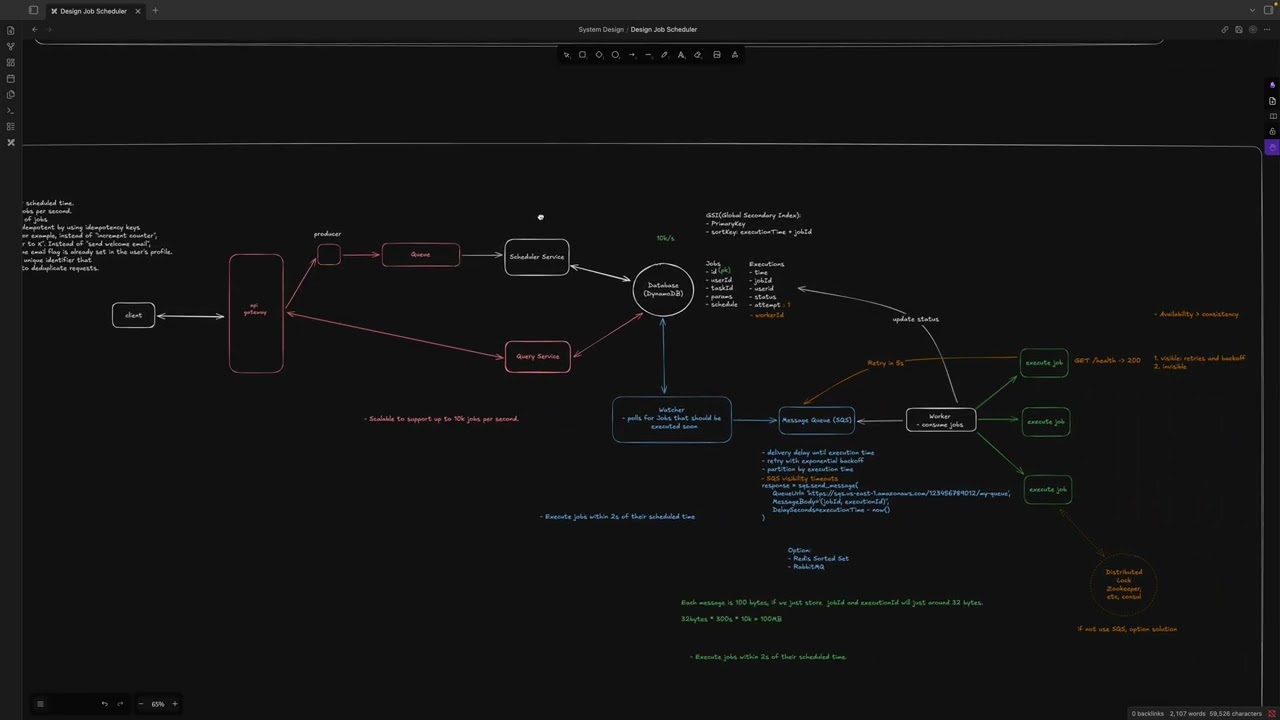This screenshot has width=1280, height=720.
Task: Select the Rectangle drawing tool
Action: pyautogui.click(x=582, y=55)
